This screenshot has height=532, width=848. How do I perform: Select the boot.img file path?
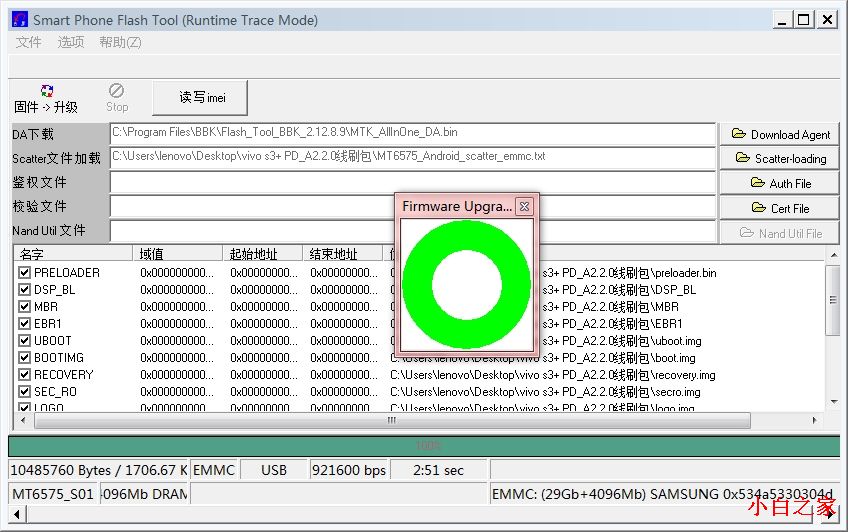coord(543,357)
